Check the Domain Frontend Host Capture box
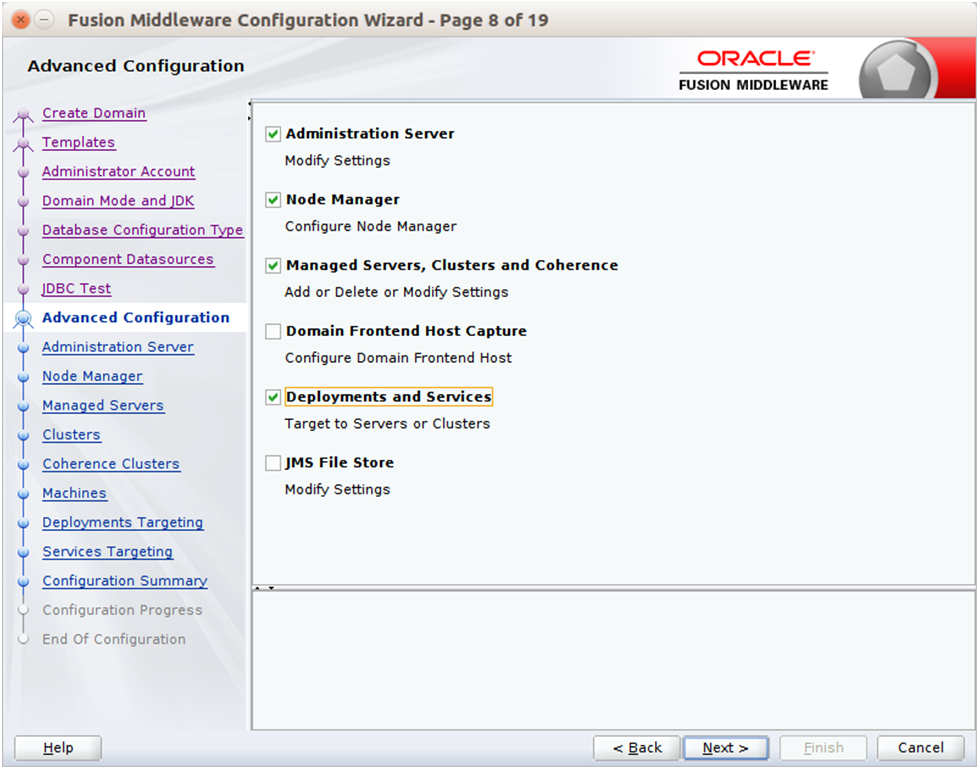Image resolution: width=979 pixels, height=769 pixels. click(273, 331)
